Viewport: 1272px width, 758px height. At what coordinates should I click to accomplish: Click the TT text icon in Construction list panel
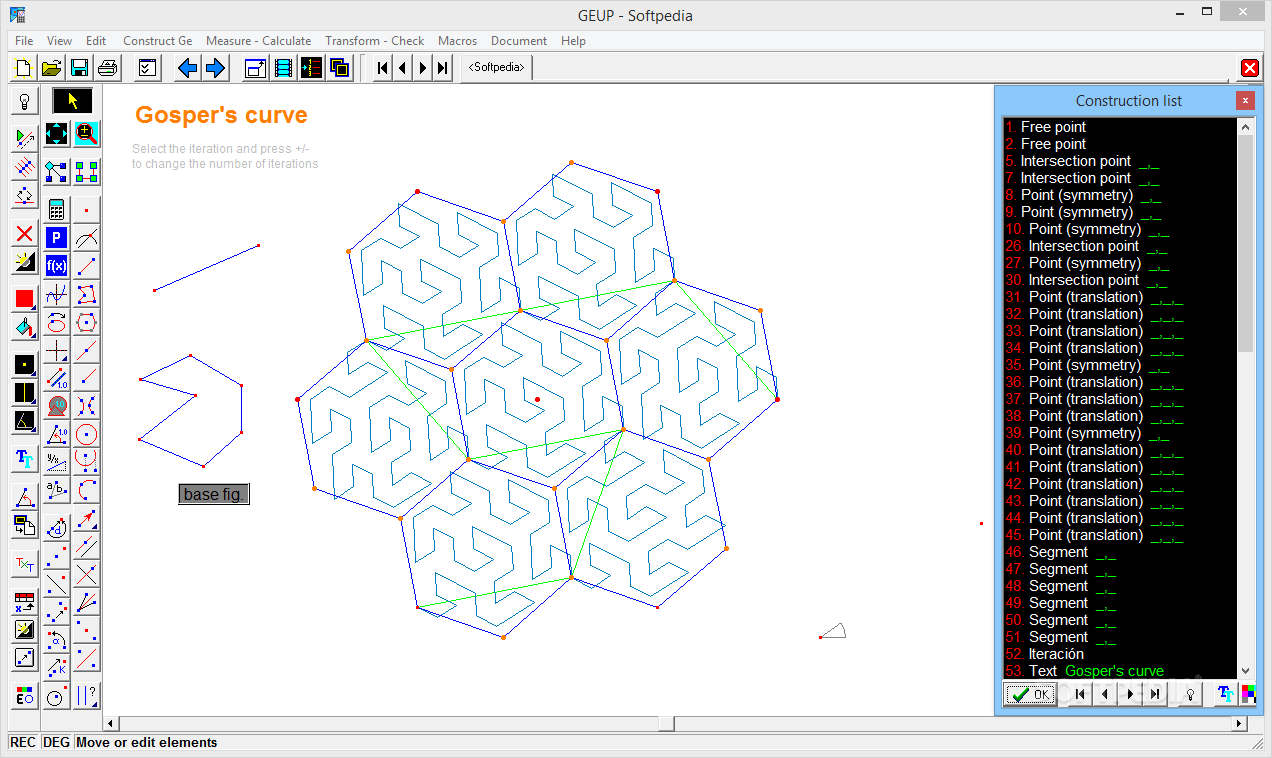tap(1225, 694)
